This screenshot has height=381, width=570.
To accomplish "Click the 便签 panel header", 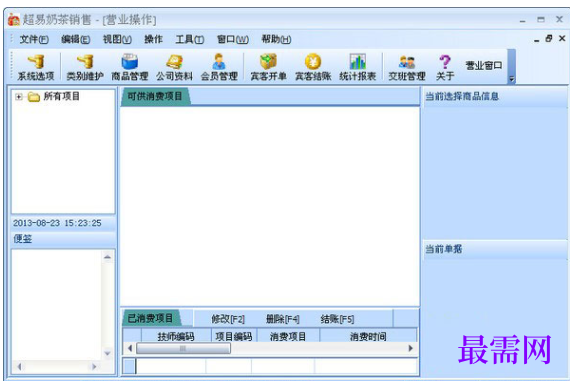I will (x=63, y=239).
